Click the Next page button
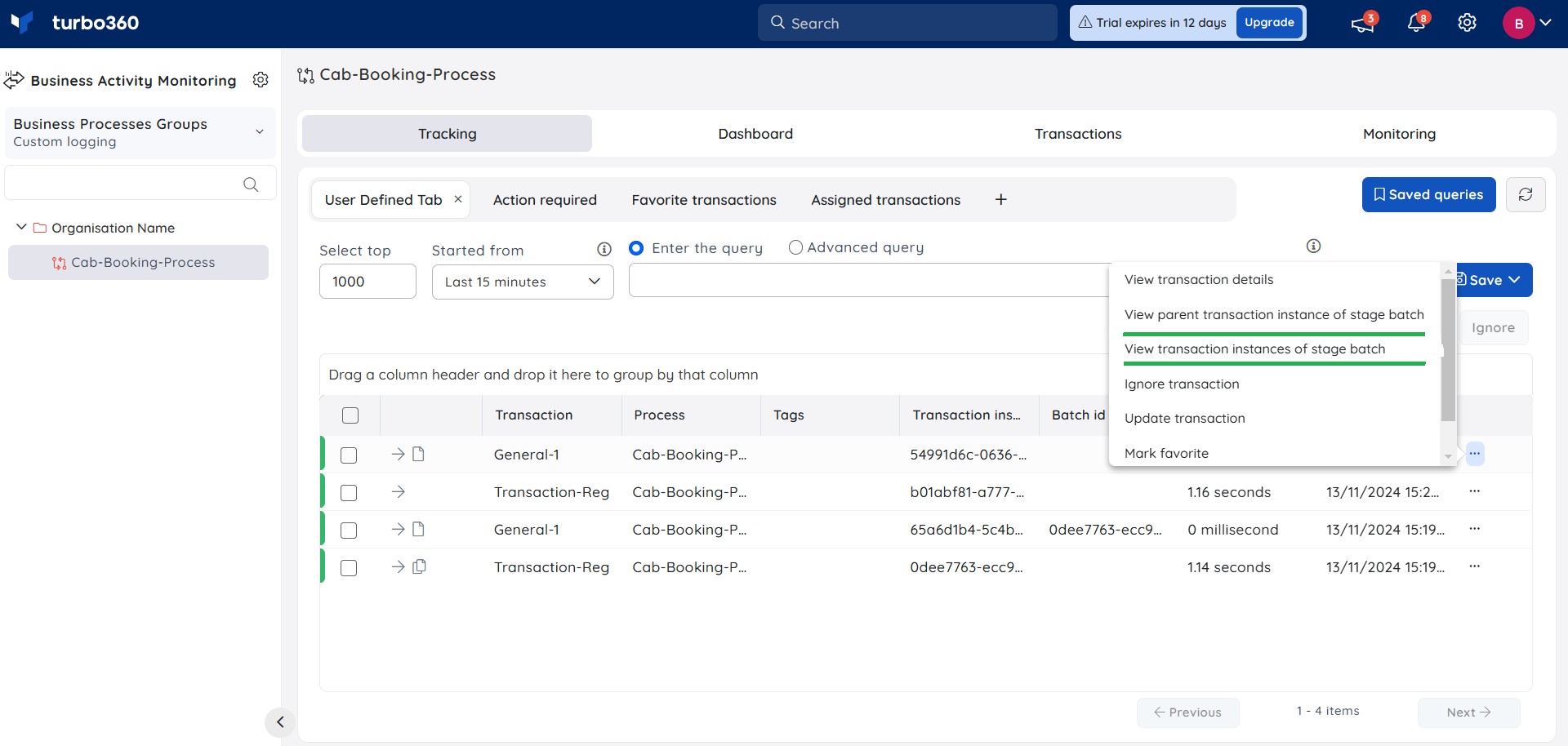 pyautogui.click(x=1468, y=713)
